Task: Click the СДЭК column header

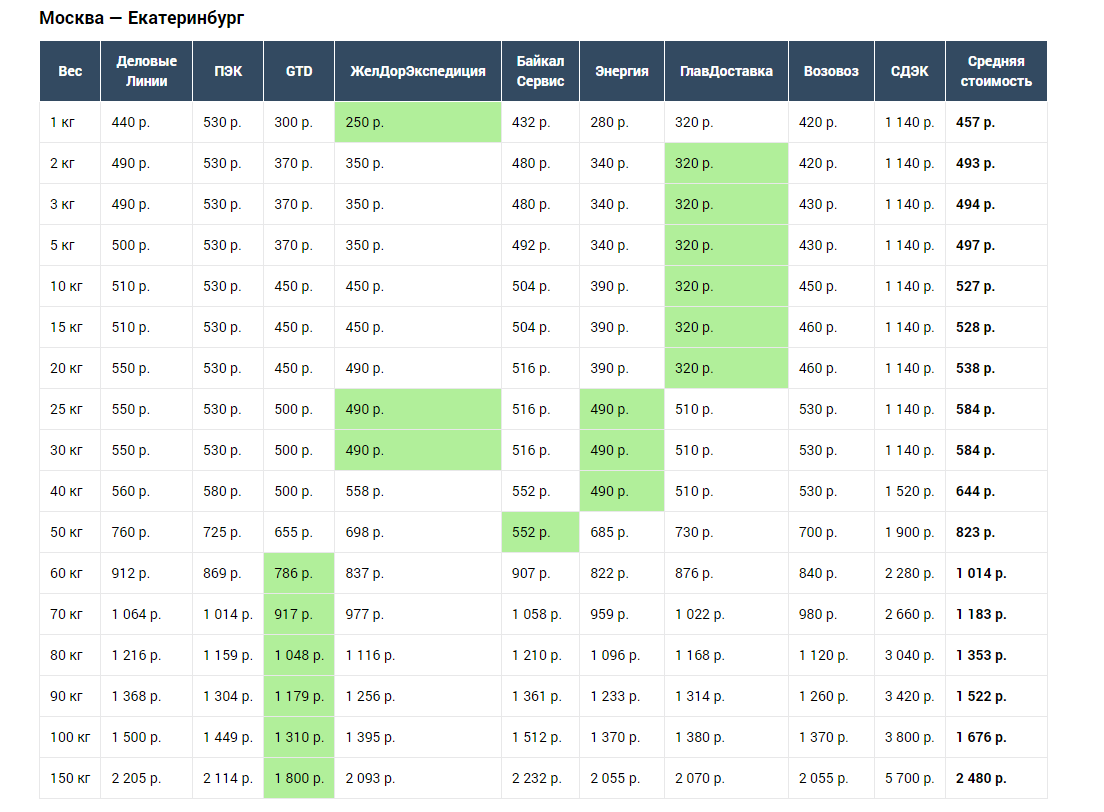Action: point(910,71)
